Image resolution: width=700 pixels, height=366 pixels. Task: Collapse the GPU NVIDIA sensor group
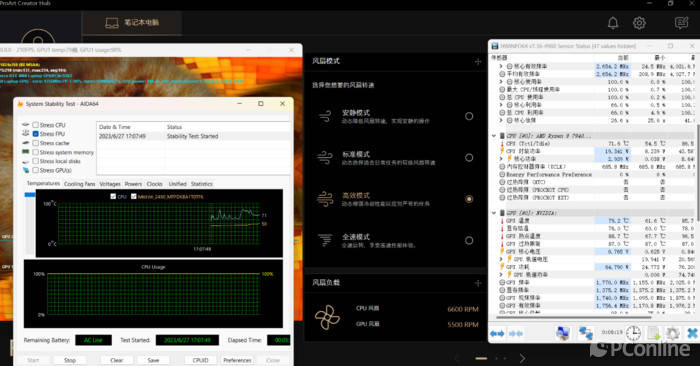coord(494,213)
